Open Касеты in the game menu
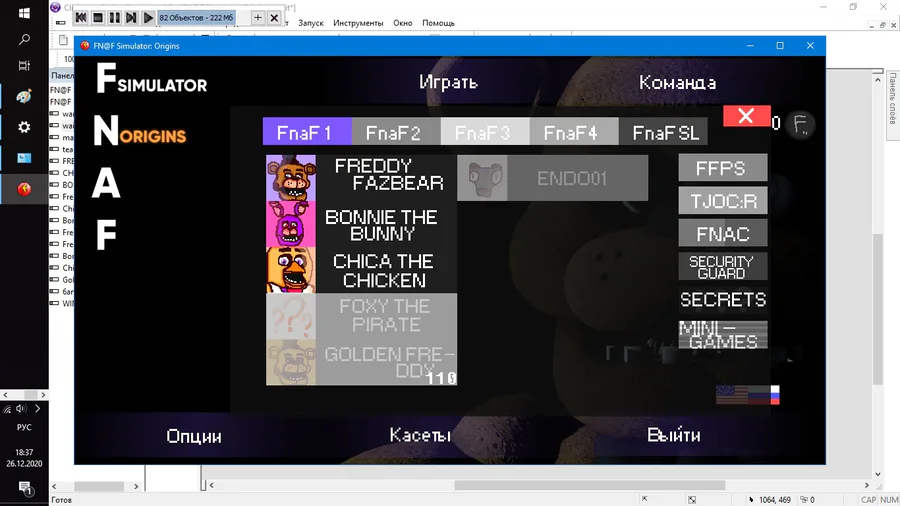This screenshot has height=506, width=900. (420, 435)
